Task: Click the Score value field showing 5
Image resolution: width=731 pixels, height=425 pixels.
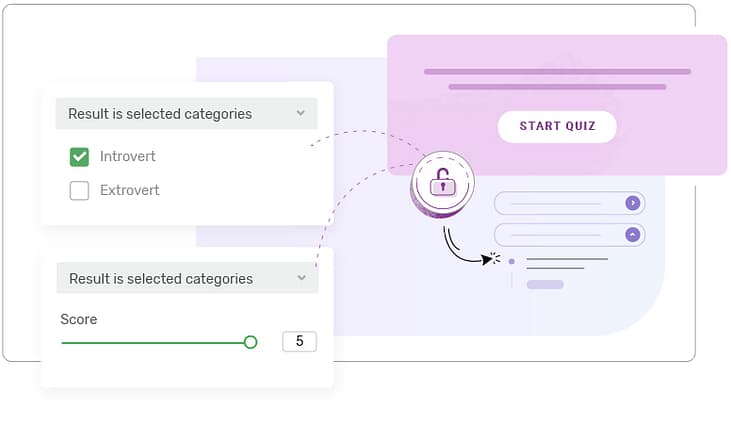Action: (299, 342)
